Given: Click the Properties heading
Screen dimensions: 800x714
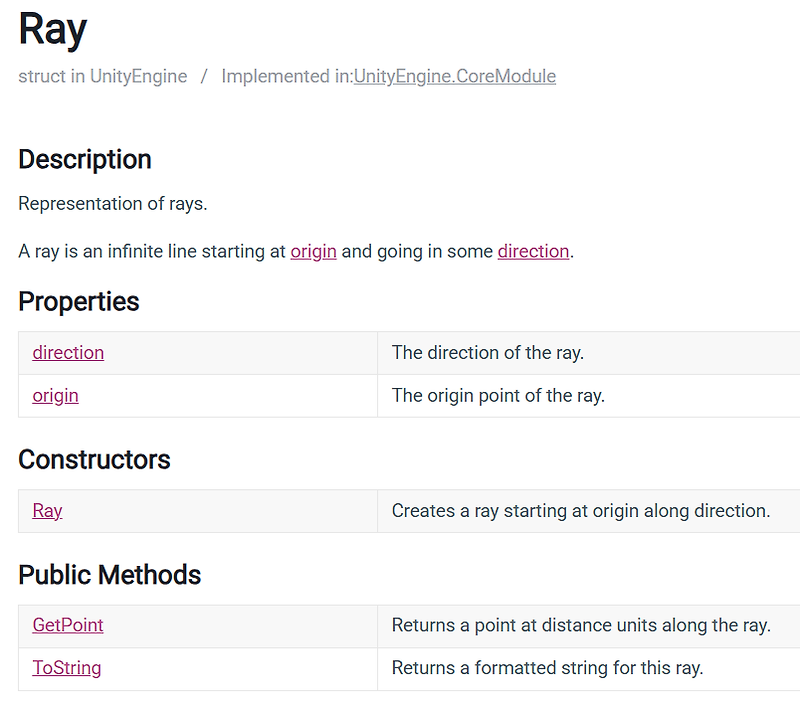Looking at the screenshot, I should pyautogui.click(x=79, y=301).
